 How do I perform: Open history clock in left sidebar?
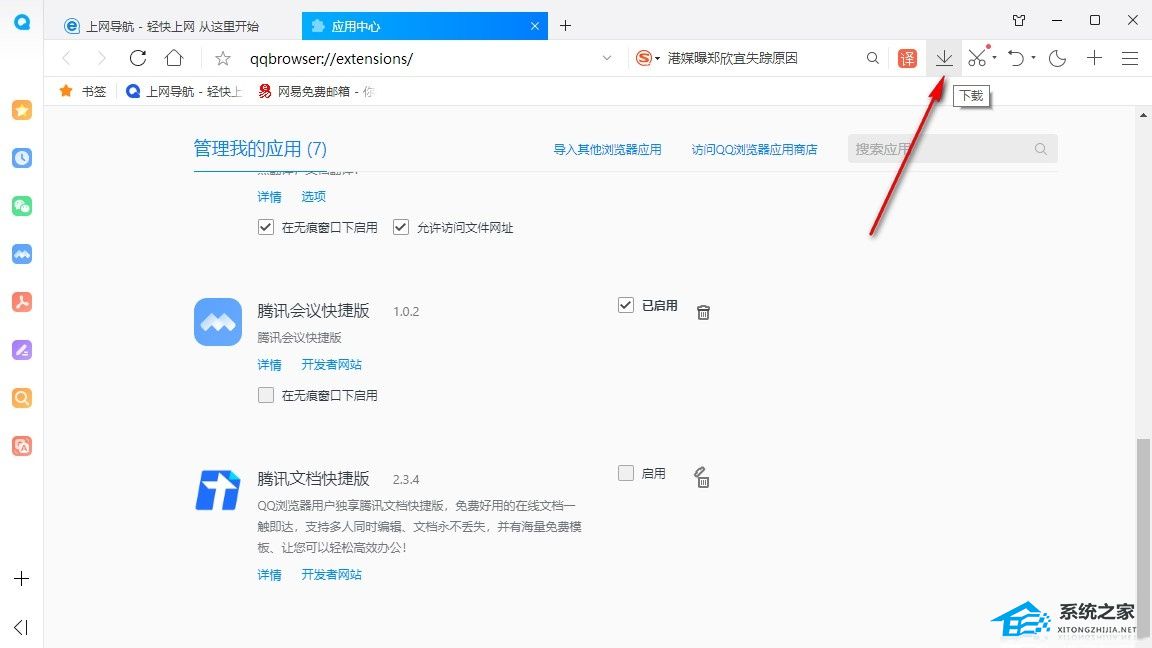pos(22,158)
